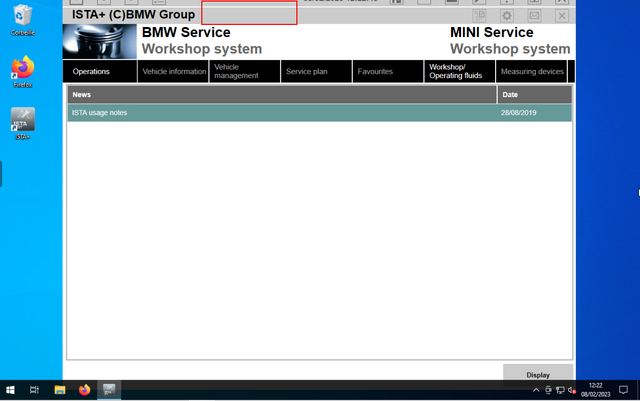Switch to Measuring devices tab

pos(531,71)
